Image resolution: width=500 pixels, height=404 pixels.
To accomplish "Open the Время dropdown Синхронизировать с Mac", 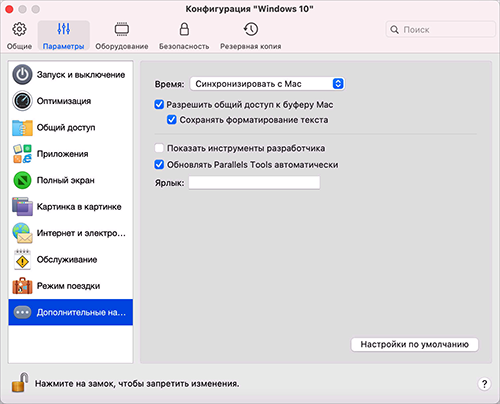I will click(267, 84).
